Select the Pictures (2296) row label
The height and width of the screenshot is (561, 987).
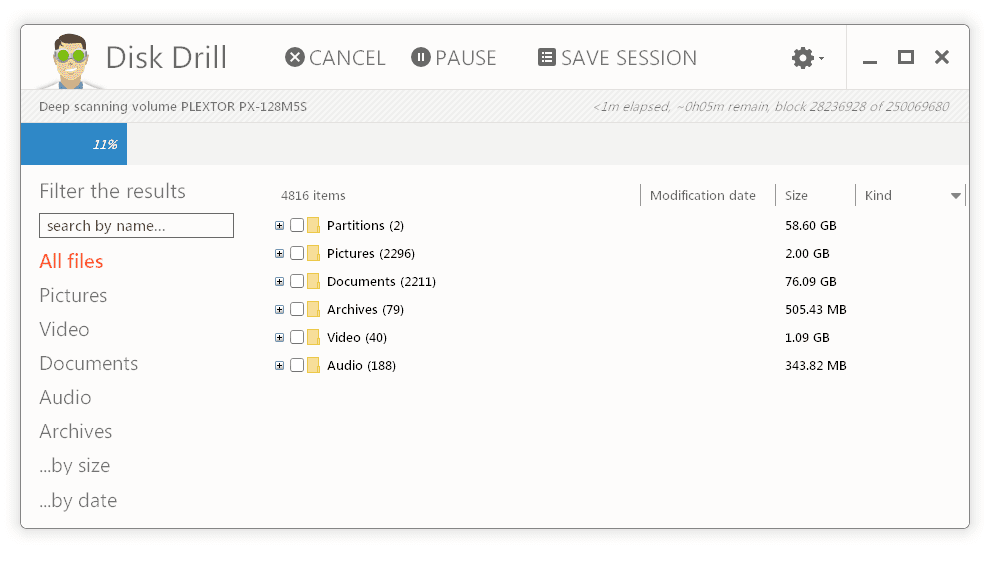click(371, 253)
